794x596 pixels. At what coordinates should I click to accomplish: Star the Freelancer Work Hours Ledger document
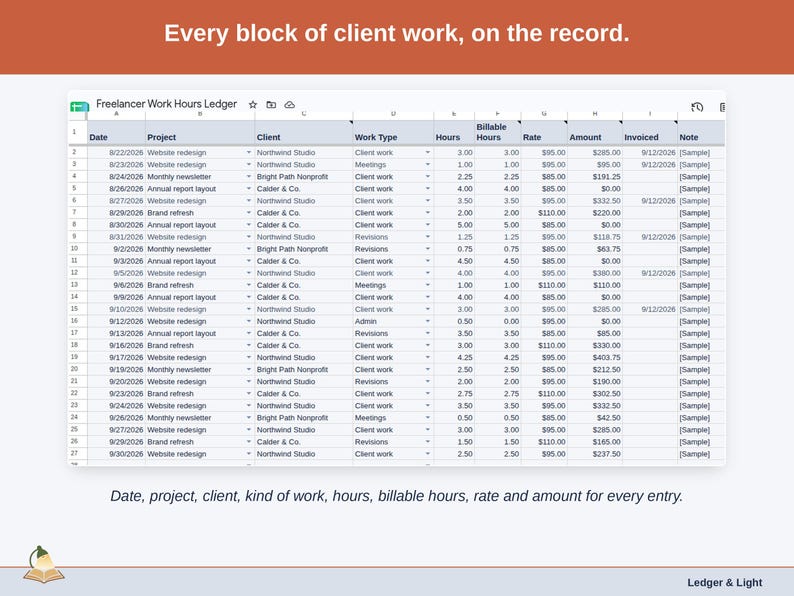(x=253, y=105)
